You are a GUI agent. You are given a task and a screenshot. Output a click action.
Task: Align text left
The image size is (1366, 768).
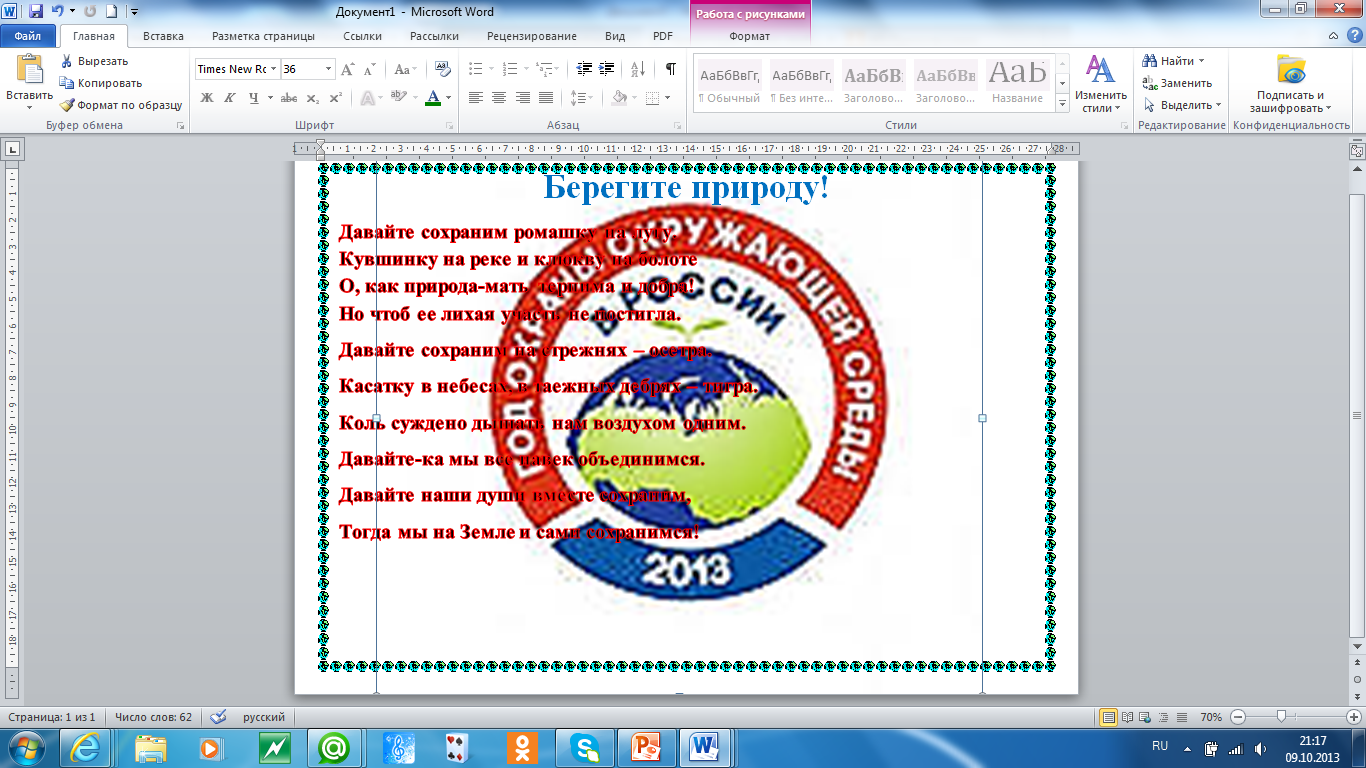tap(476, 98)
